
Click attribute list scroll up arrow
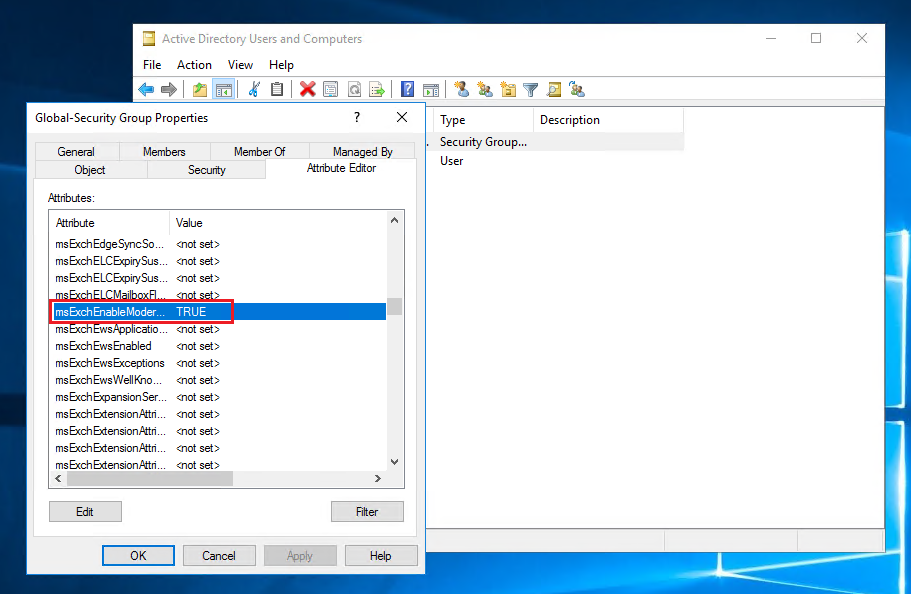tap(394, 220)
